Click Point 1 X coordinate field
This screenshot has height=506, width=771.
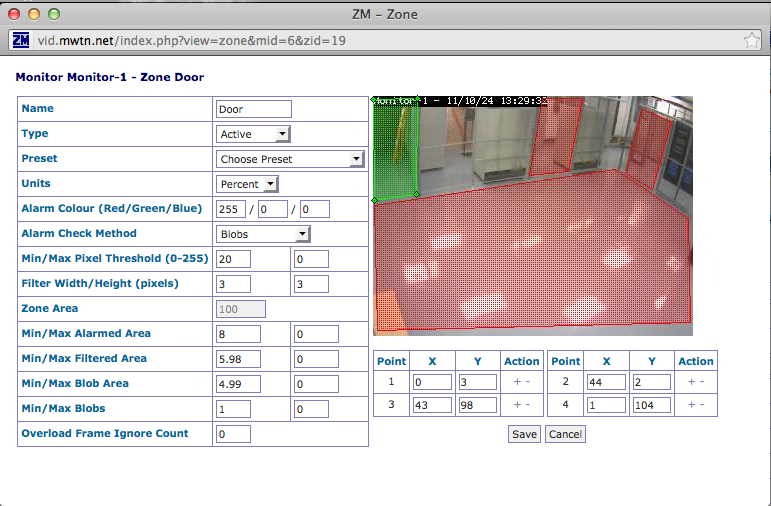(432, 382)
